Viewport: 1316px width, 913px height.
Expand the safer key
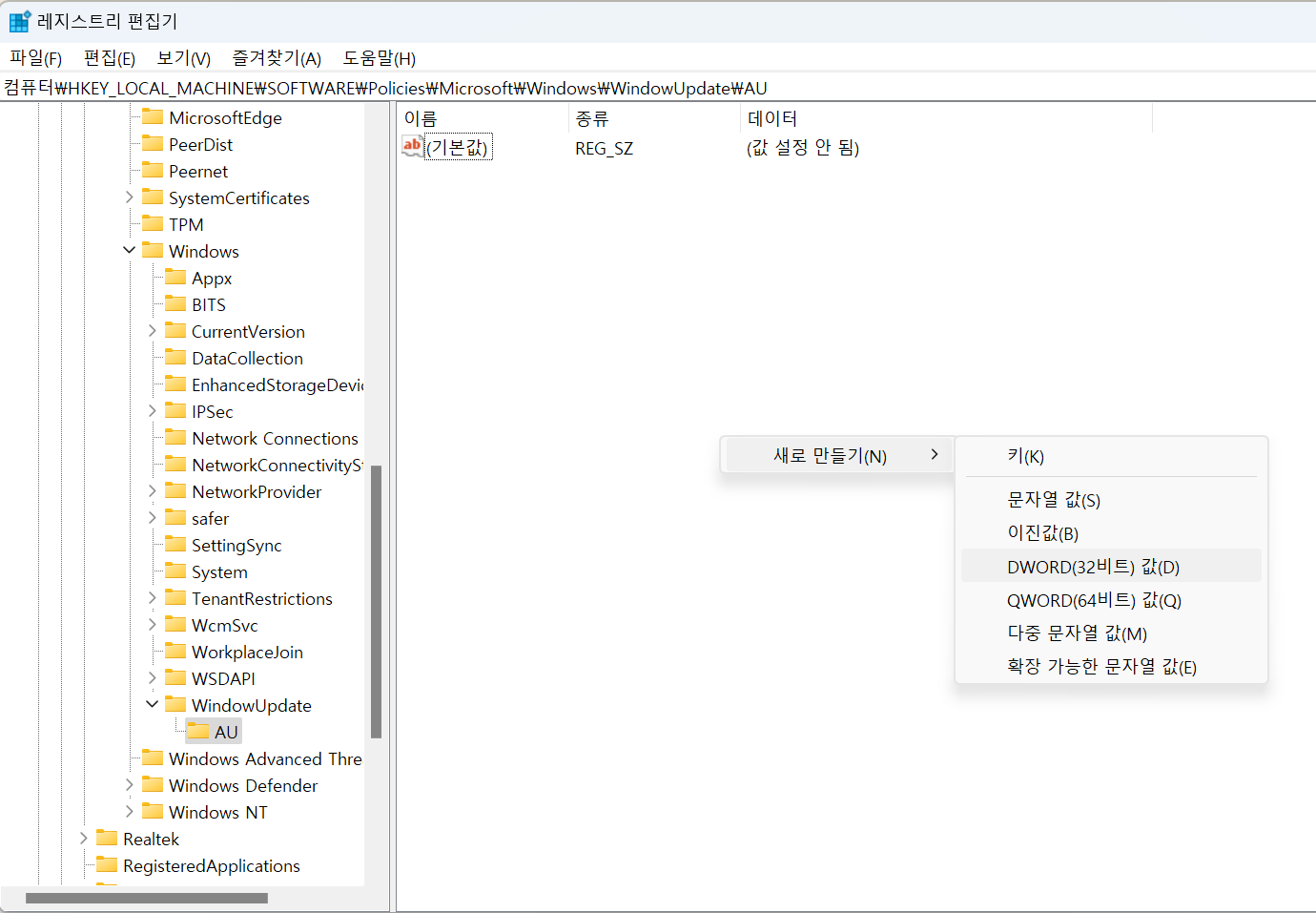pos(152,518)
